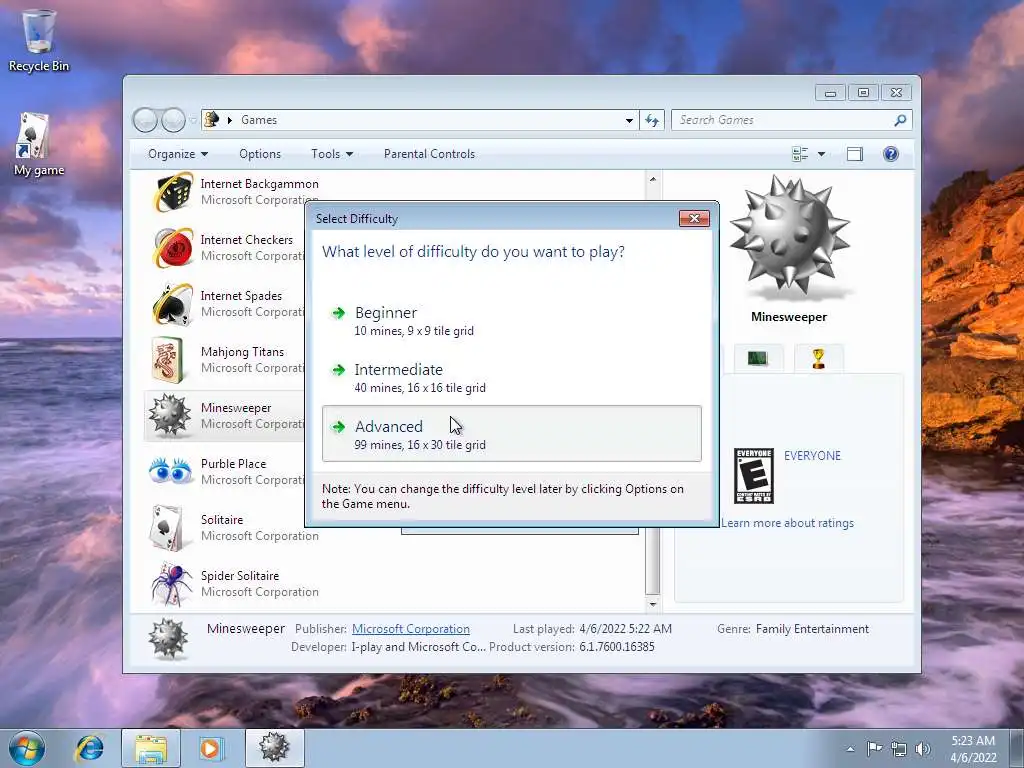Image resolution: width=1024 pixels, height=768 pixels.
Task: Toggle the preview pane icon
Action: (855, 154)
